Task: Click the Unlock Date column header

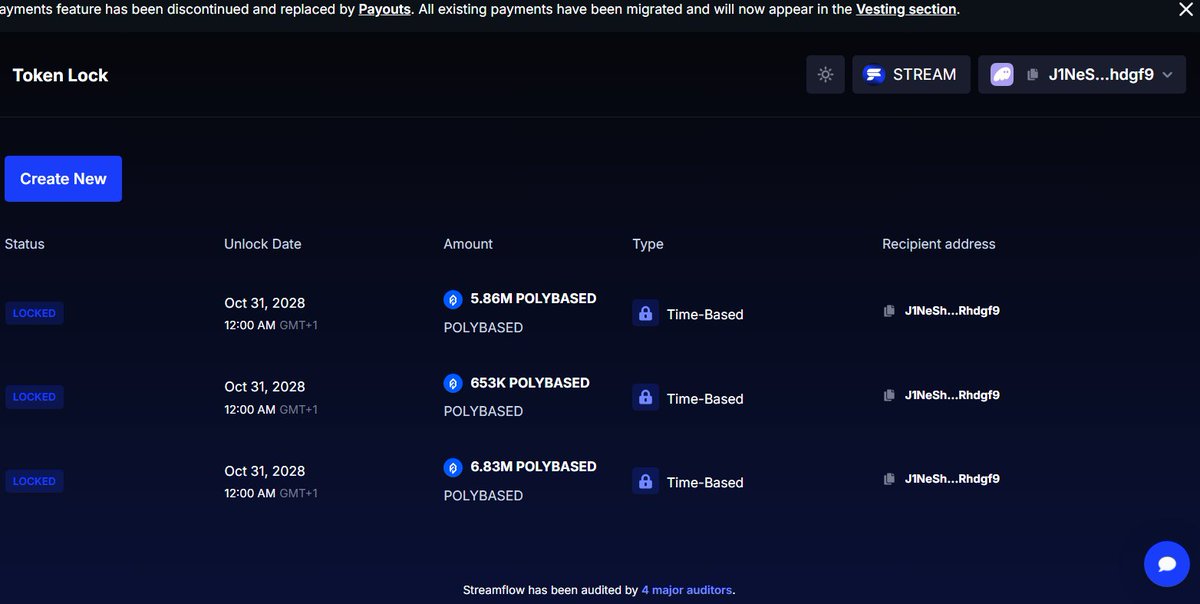Action: click(x=262, y=244)
